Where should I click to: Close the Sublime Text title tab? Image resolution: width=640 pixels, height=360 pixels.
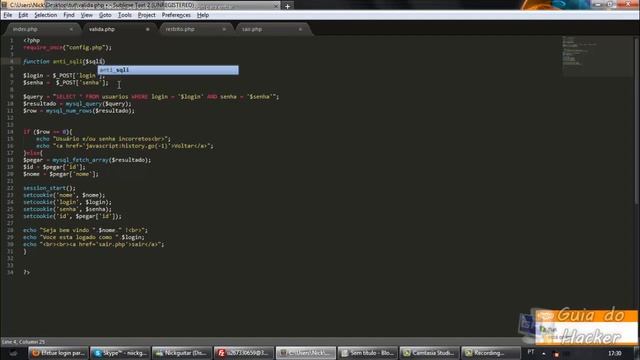276,6
